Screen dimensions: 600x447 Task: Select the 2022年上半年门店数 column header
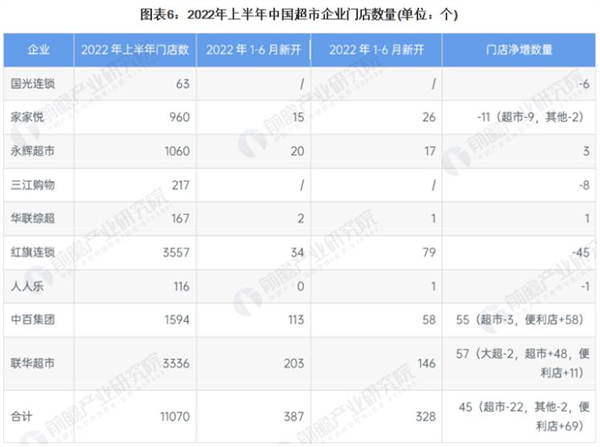pos(134,49)
